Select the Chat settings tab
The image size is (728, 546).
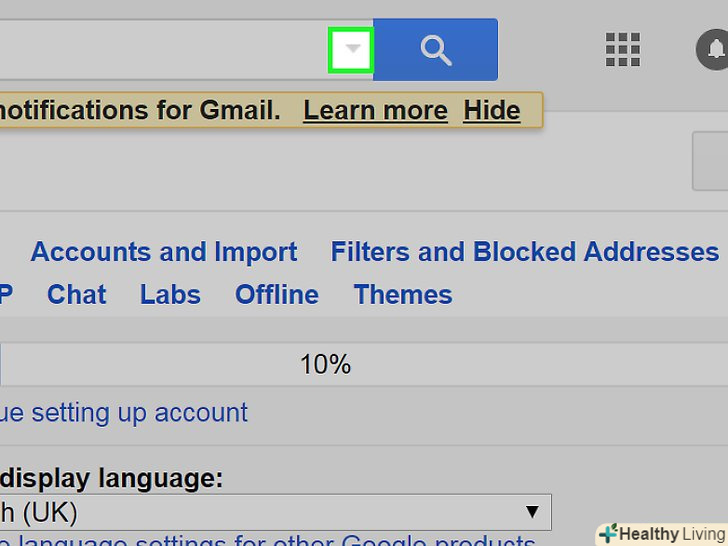77,295
